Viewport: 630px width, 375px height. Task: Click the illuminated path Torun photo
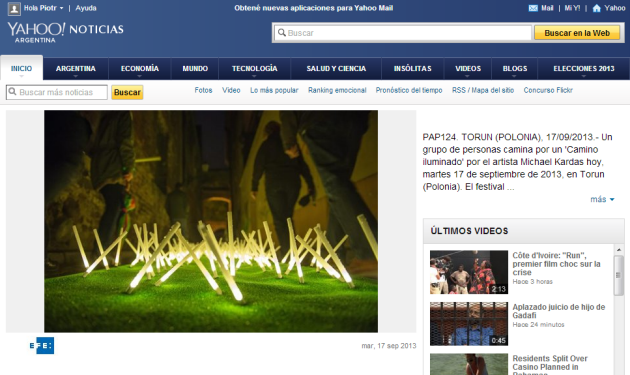point(211,221)
